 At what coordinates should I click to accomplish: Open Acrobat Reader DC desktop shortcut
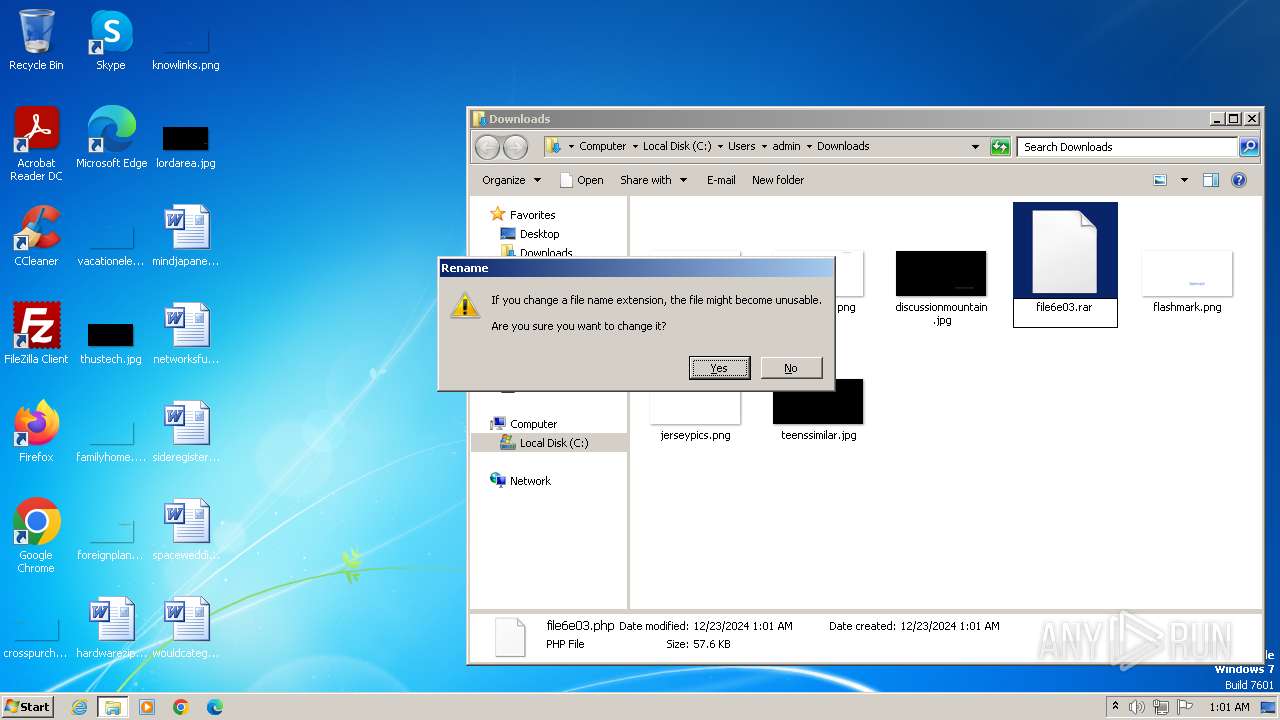(36, 144)
